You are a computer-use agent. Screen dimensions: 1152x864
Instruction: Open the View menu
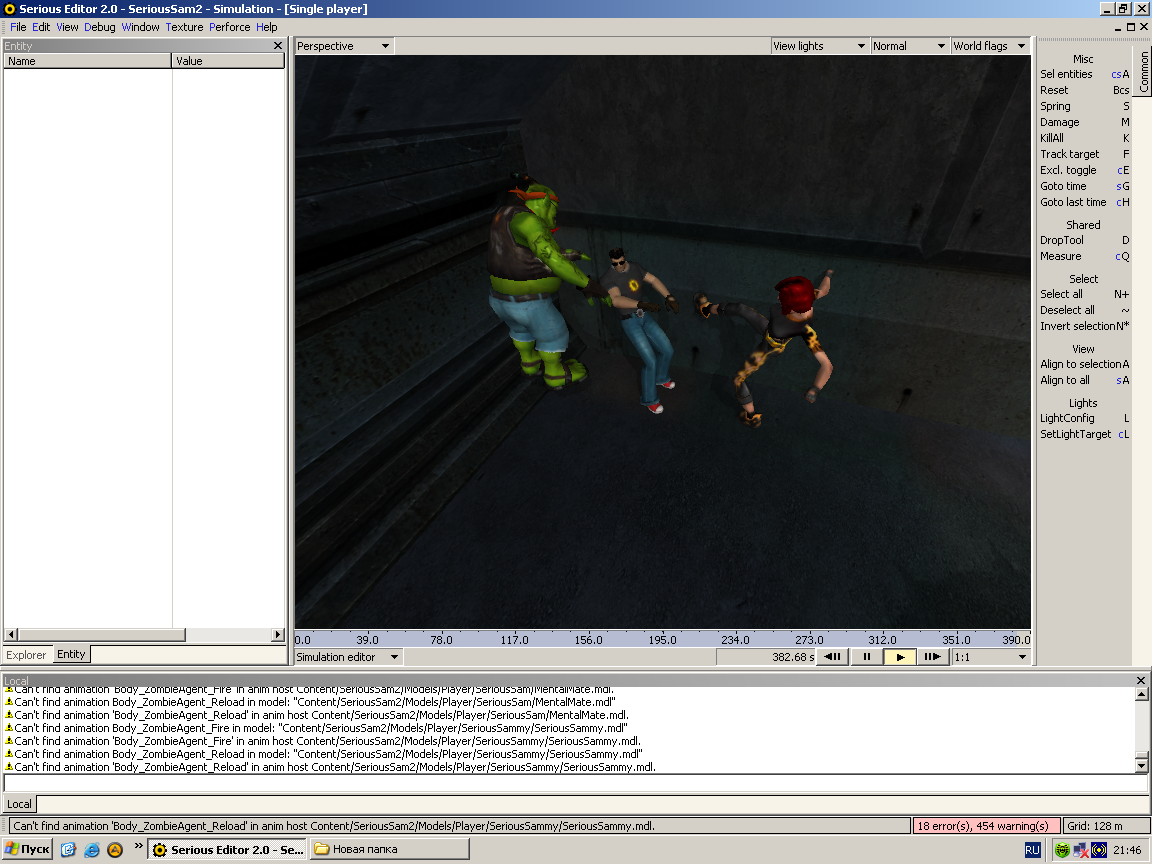coord(68,27)
